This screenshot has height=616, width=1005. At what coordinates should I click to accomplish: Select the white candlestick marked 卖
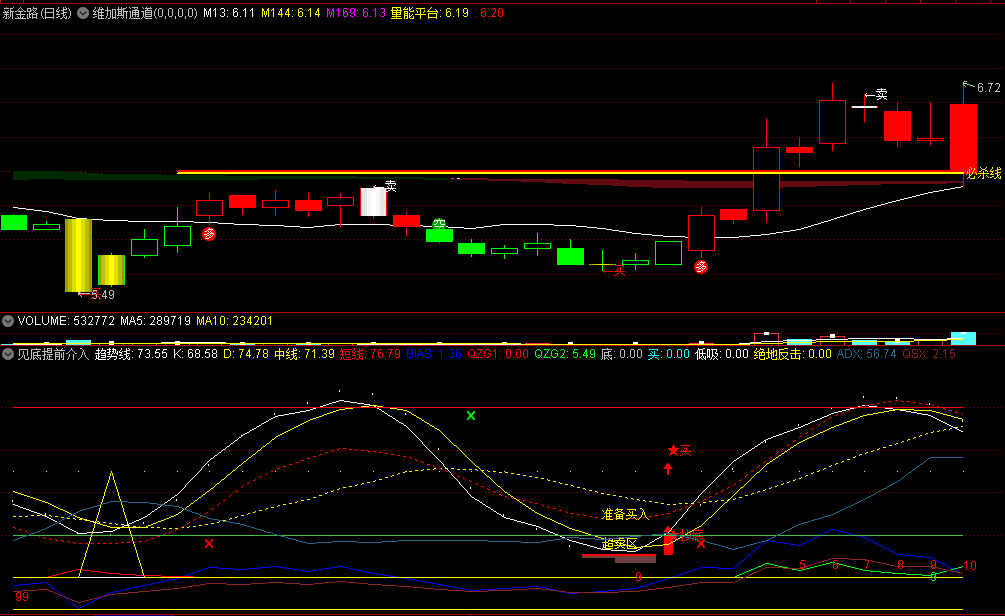374,202
